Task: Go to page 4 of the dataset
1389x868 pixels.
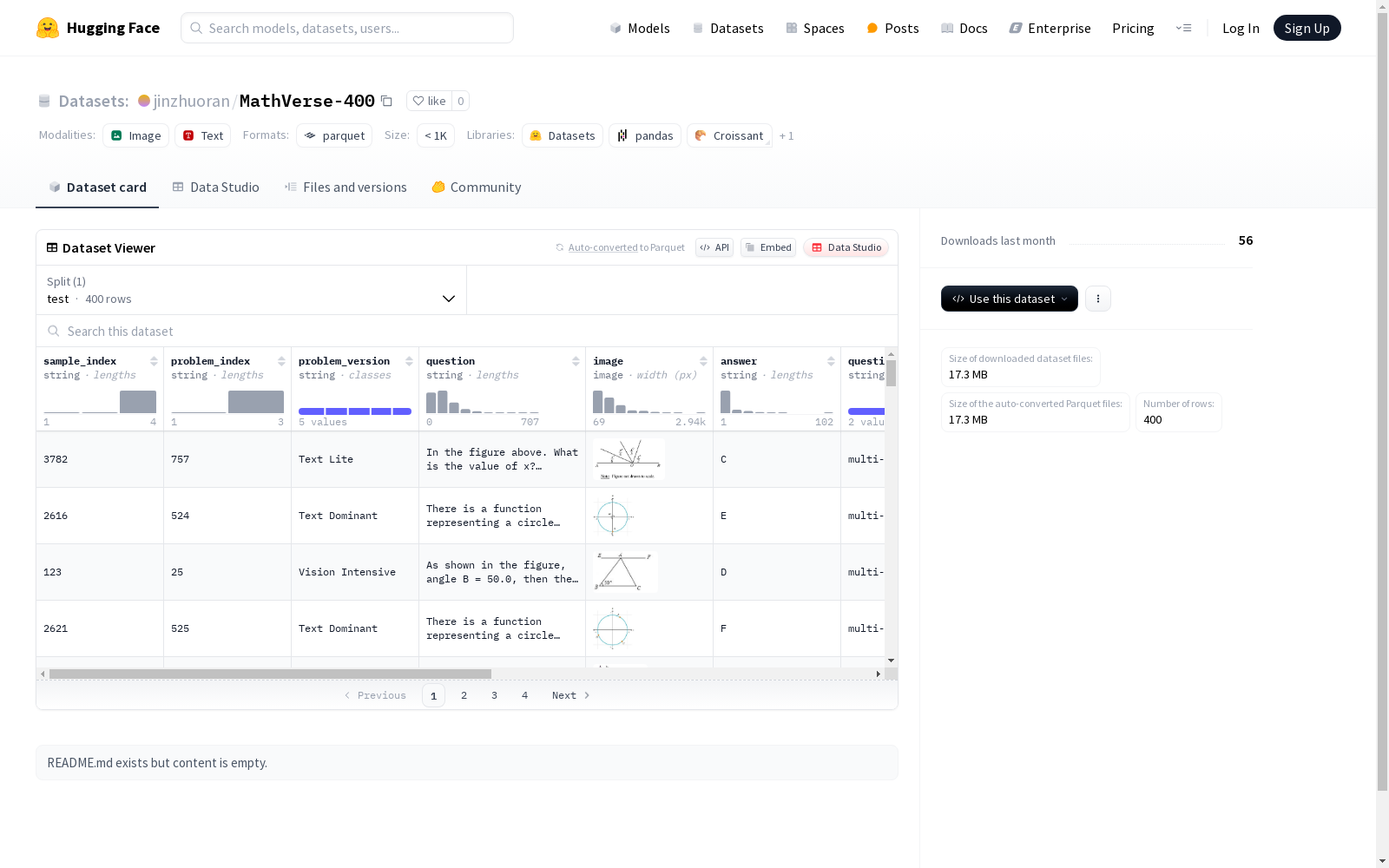Action: pos(524,695)
